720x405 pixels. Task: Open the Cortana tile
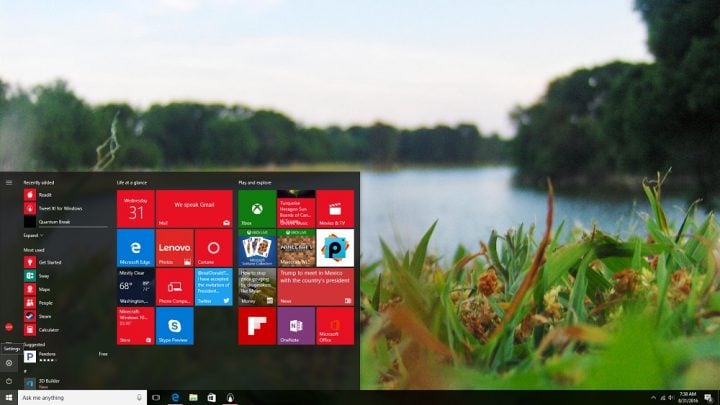[x=213, y=247]
